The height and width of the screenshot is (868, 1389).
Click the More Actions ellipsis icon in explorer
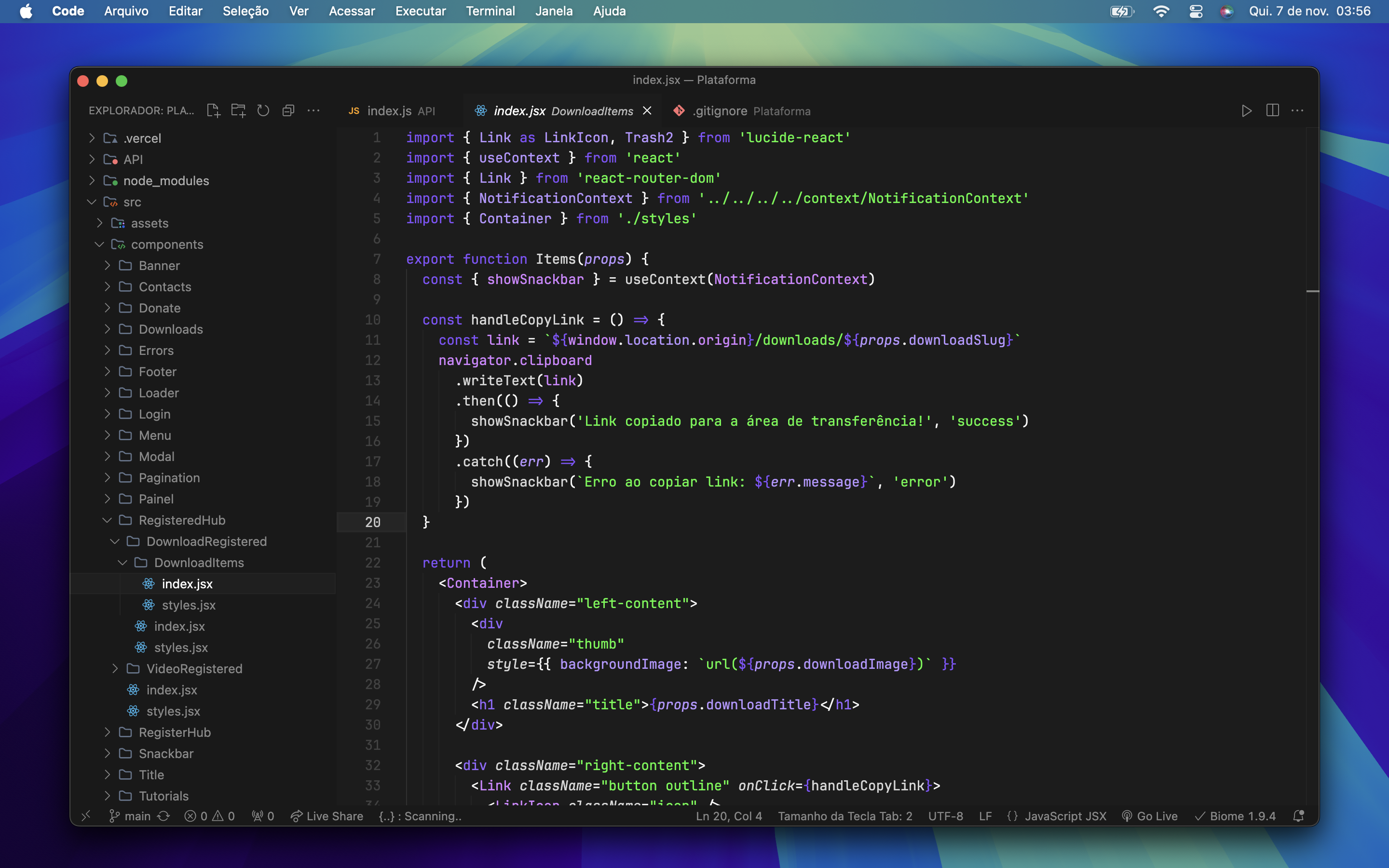(x=313, y=111)
